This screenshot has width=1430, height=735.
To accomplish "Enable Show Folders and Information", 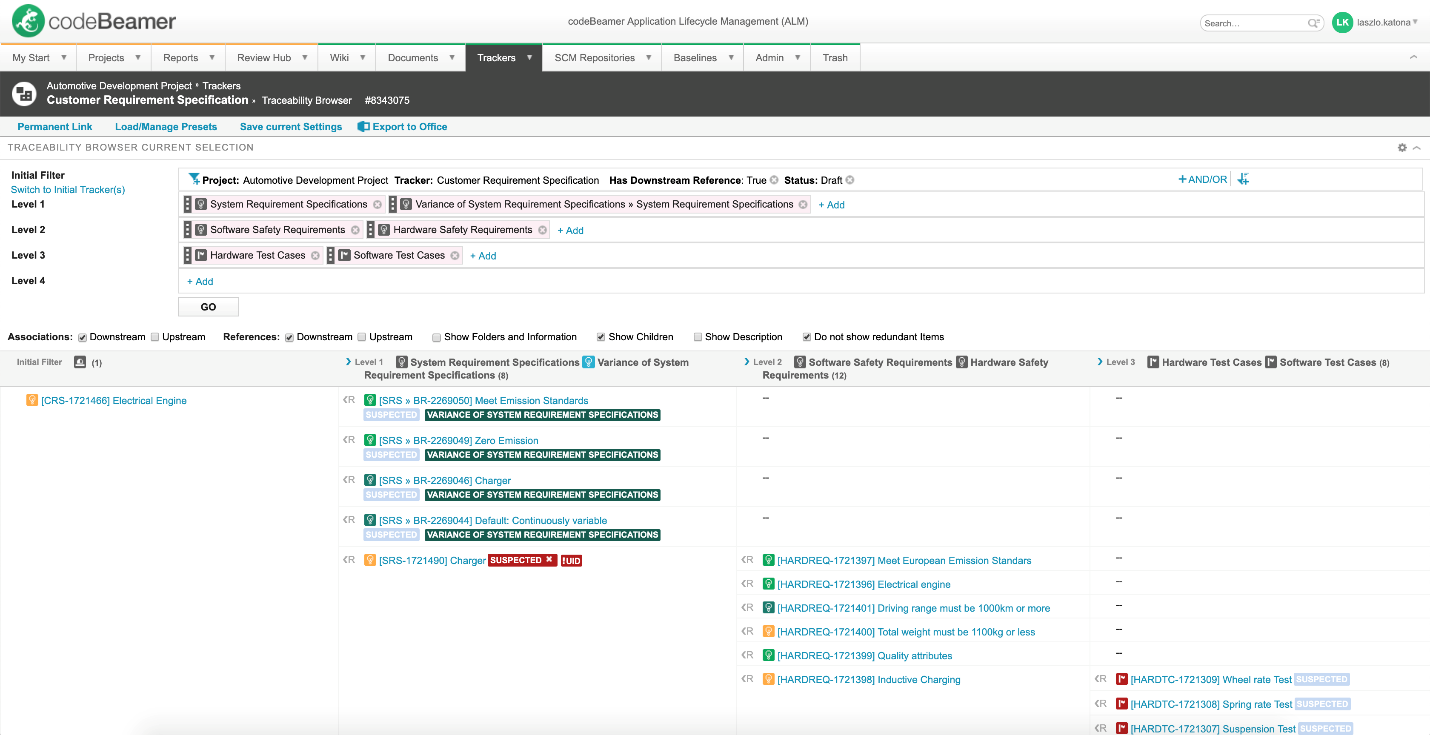I will (436, 337).
